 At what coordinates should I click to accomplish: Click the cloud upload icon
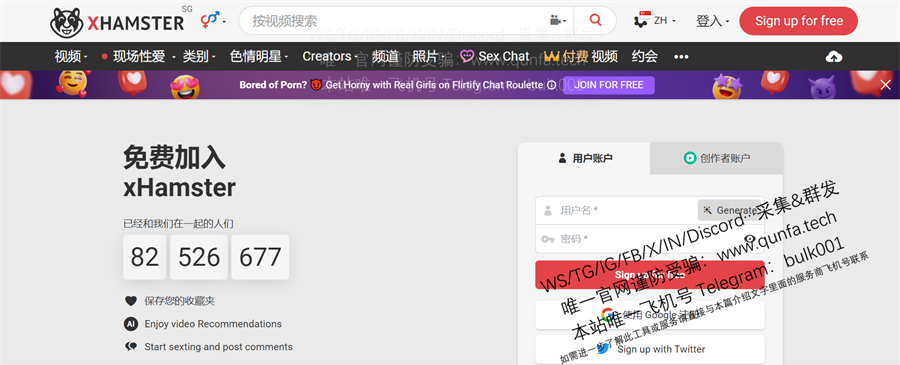pos(834,56)
